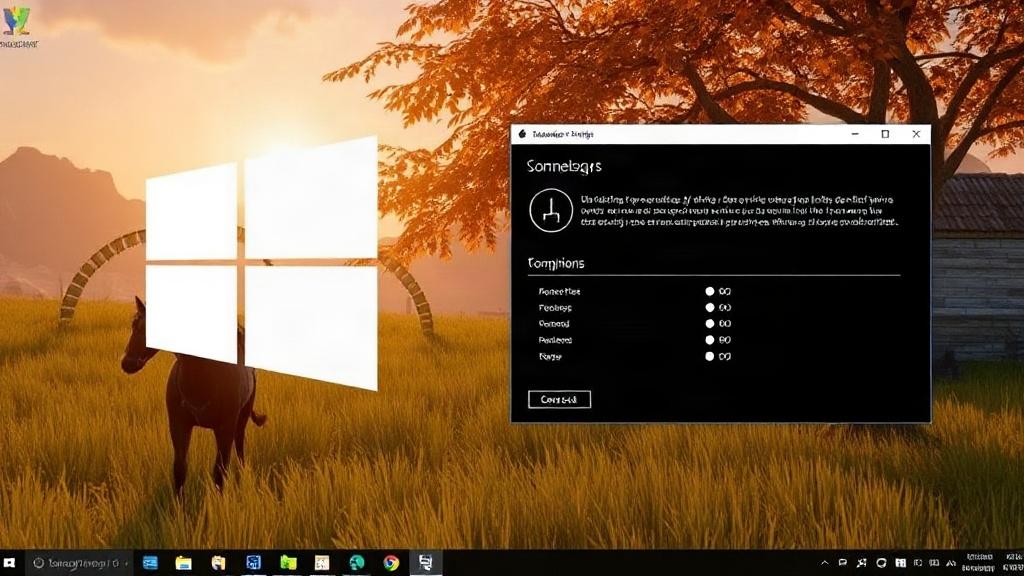
Task: Launch Google Chrome from the taskbar
Action: click(x=391, y=563)
